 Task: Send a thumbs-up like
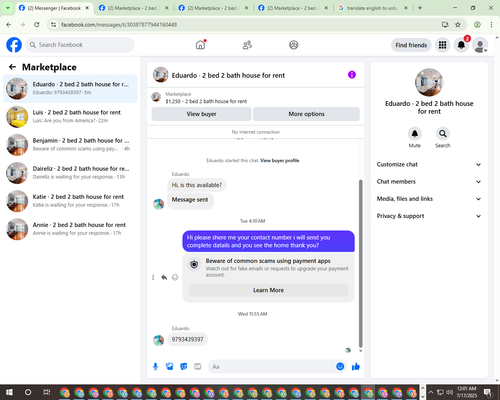coord(356,367)
